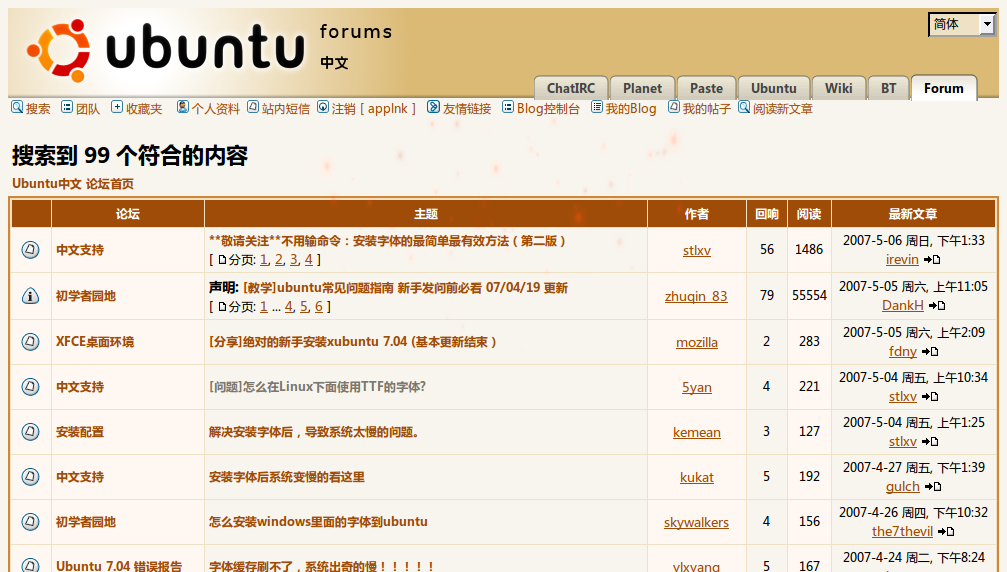Click topic status icon in skywalkers row

(x=30, y=521)
